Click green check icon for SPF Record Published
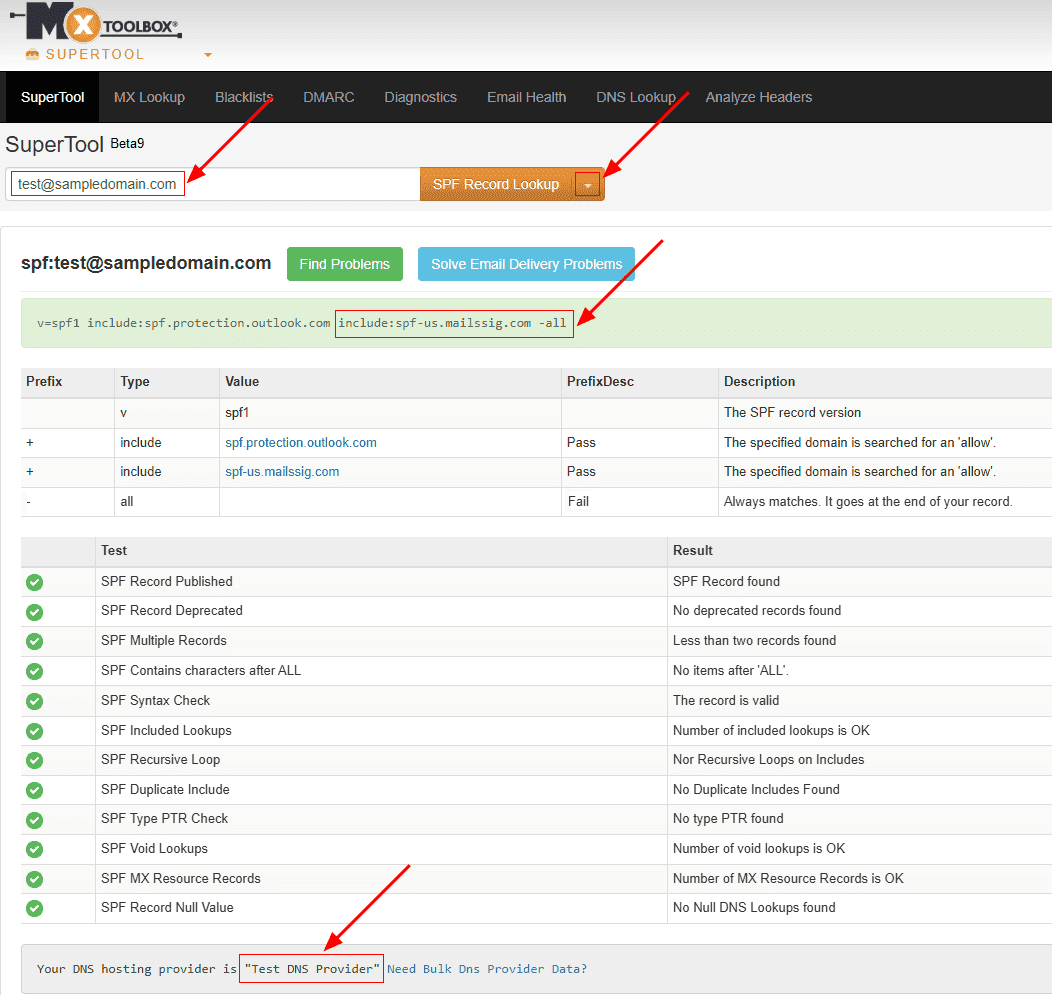1052x995 pixels. pos(34,582)
